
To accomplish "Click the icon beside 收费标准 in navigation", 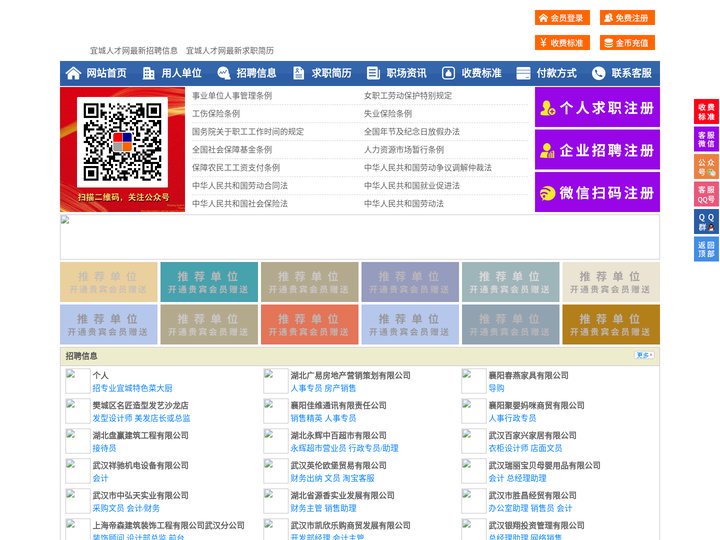I will pyautogui.click(x=448, y=73).
